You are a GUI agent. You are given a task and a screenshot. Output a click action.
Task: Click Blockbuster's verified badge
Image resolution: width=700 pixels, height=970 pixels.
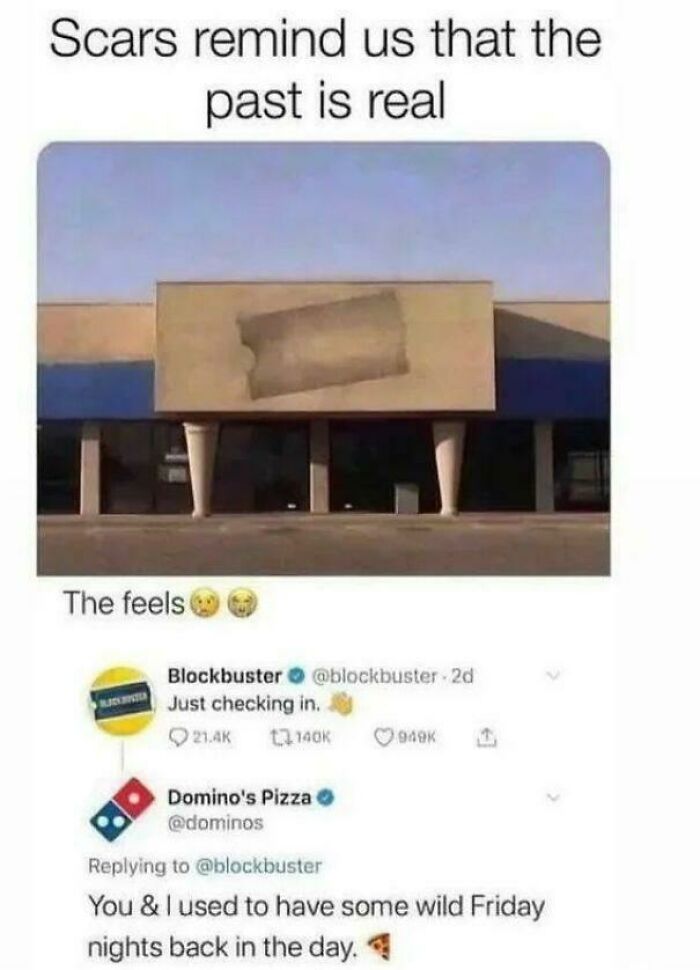pyautogui.click(x=297, y=675)
